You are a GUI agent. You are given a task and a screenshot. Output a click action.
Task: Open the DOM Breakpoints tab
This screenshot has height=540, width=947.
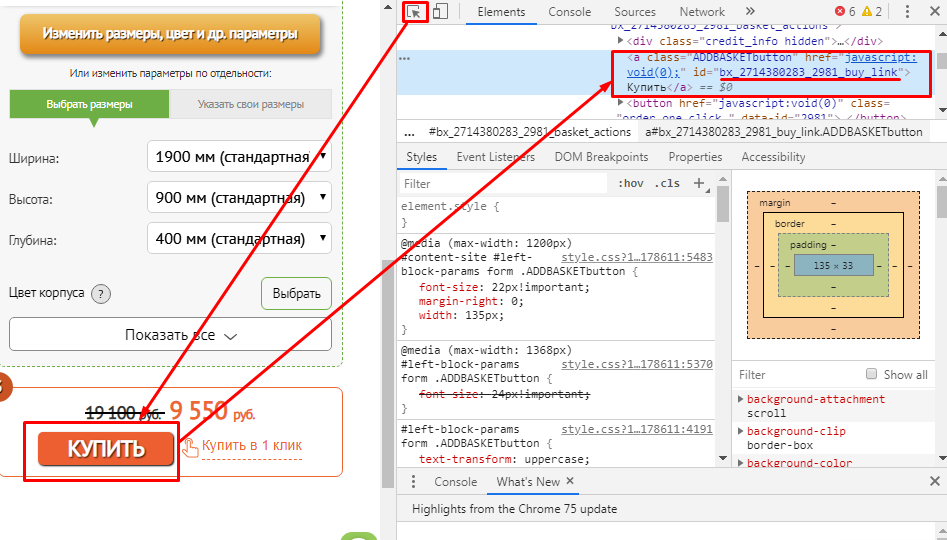pyautogui.click(x=602, y=157)
